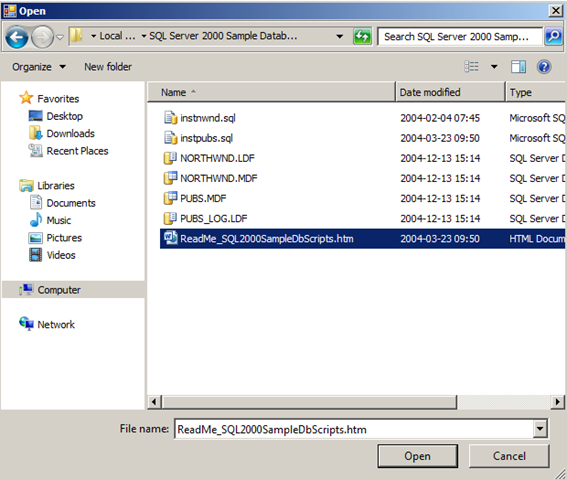567x480 pixels.
Task: Select the instnwnd.sql file icon
Action: click(x=170, y=118)
